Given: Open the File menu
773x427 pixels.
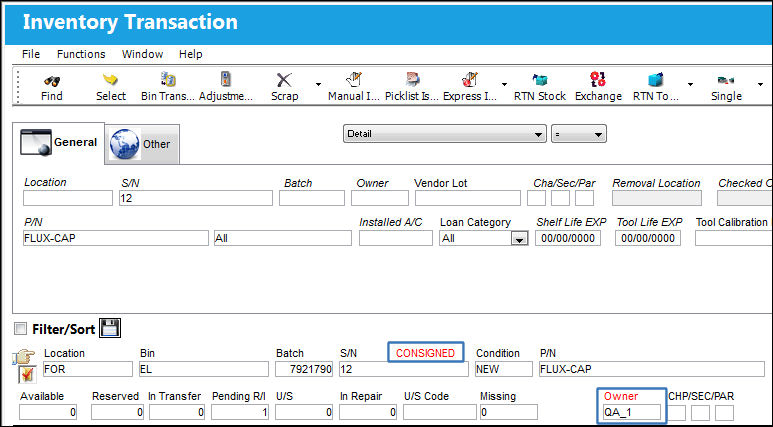Looking at the screenshot, I should point(31,54).
